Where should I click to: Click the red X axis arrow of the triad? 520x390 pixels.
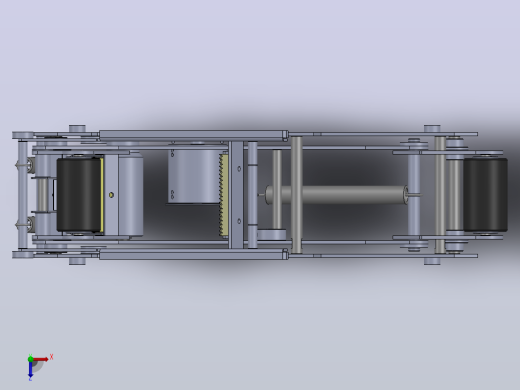tap(41, 359)
